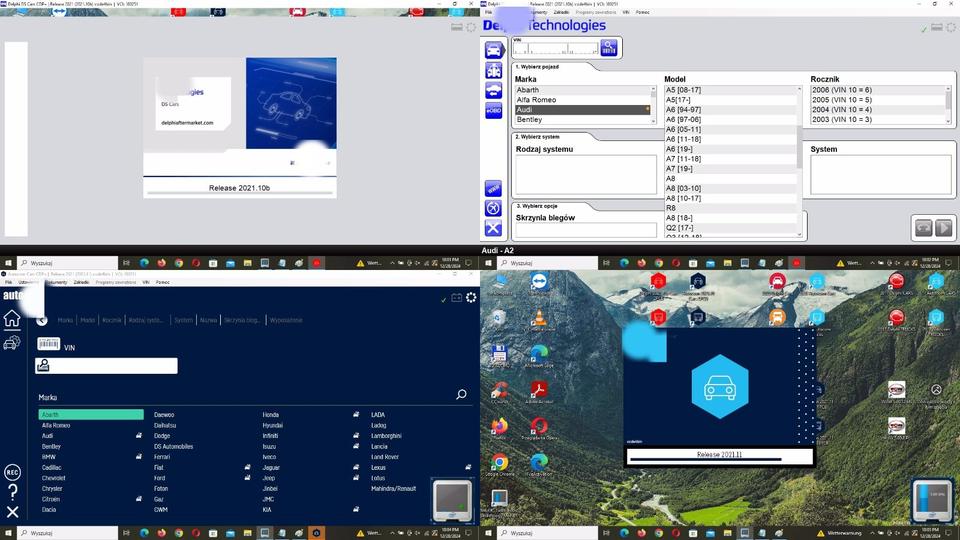Open car-with-gear icon in Autocom sidebar
The width and height of the screenshot is (960, 540).
point(12,343)
